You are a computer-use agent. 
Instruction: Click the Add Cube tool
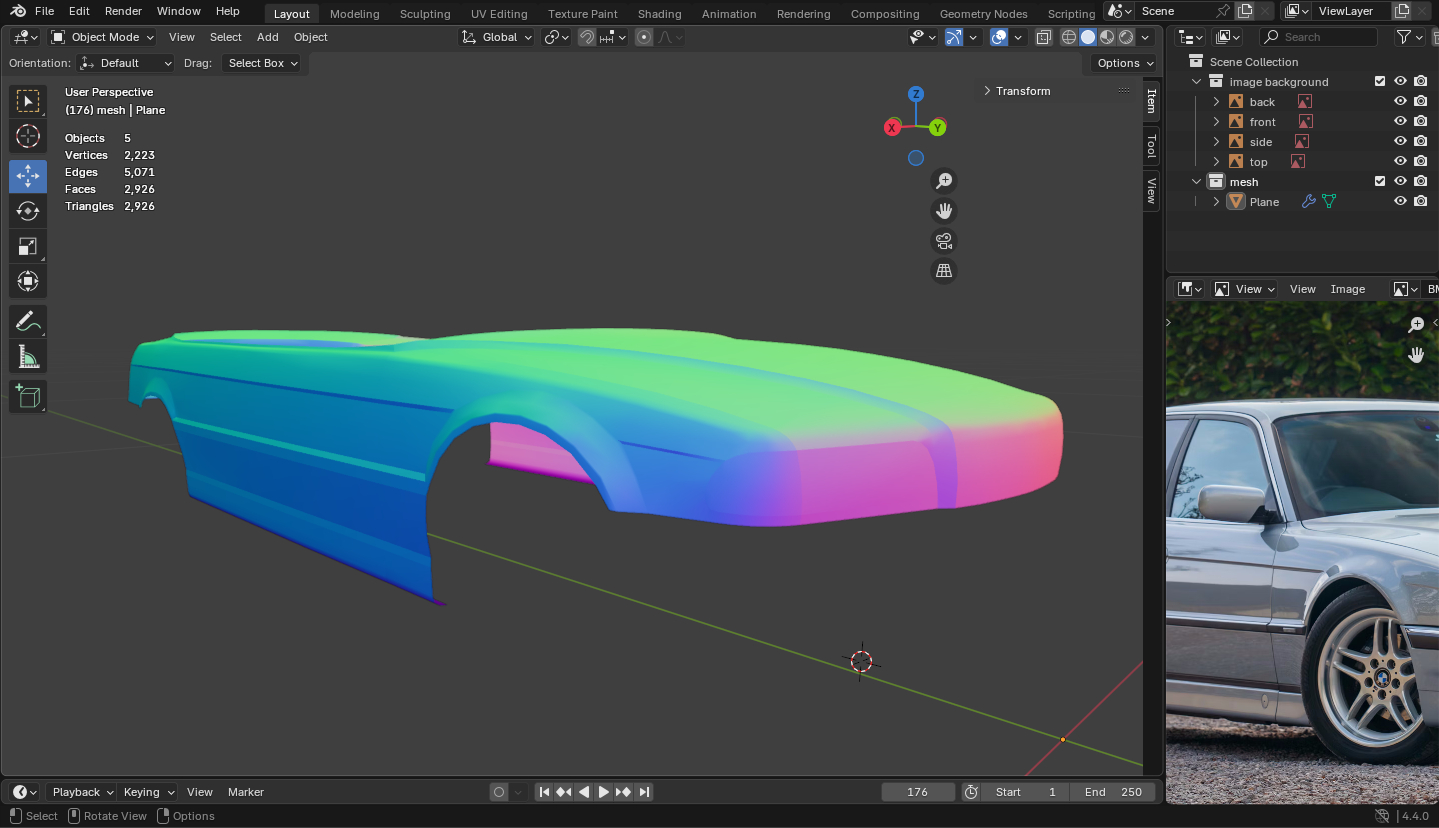click(28, 397)
